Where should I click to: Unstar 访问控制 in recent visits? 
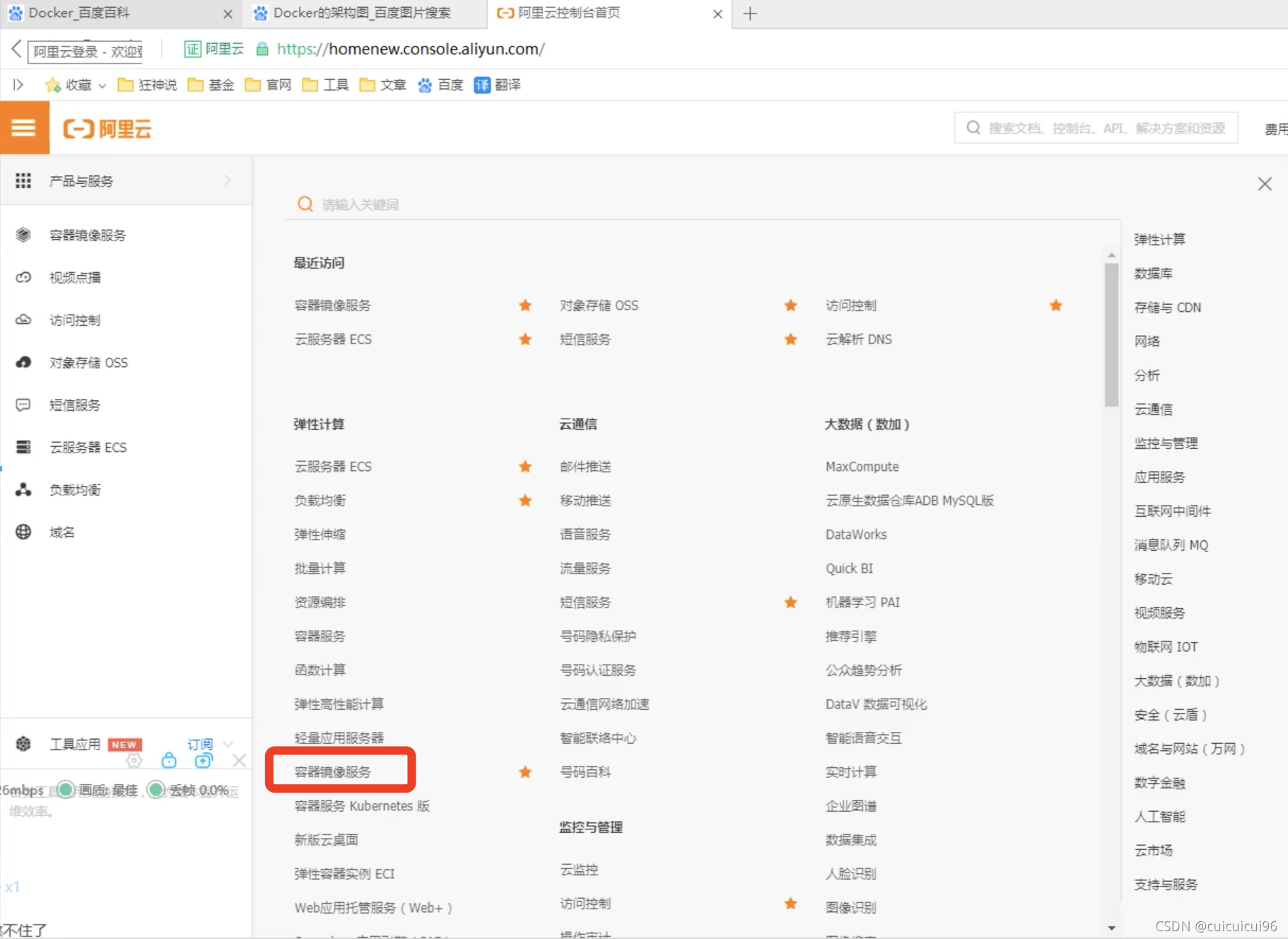pyautogui.click(x=1056, y=305)
